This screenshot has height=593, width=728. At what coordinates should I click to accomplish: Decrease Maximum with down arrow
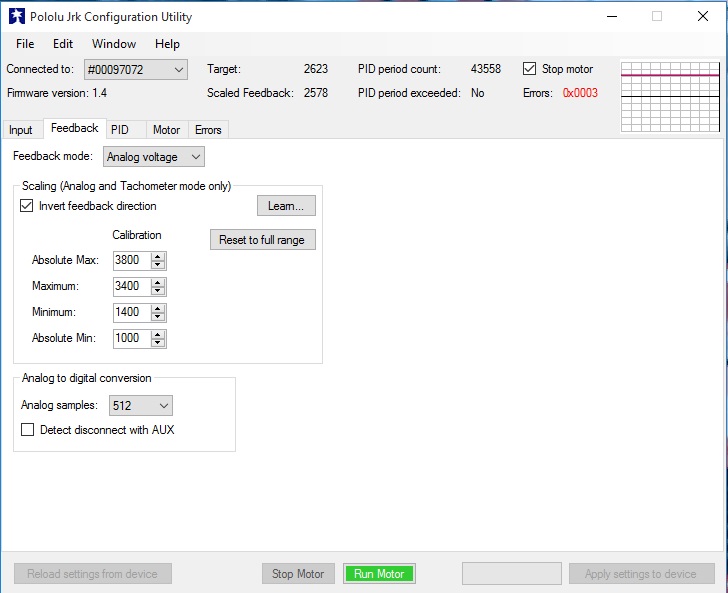pos(158,291)
